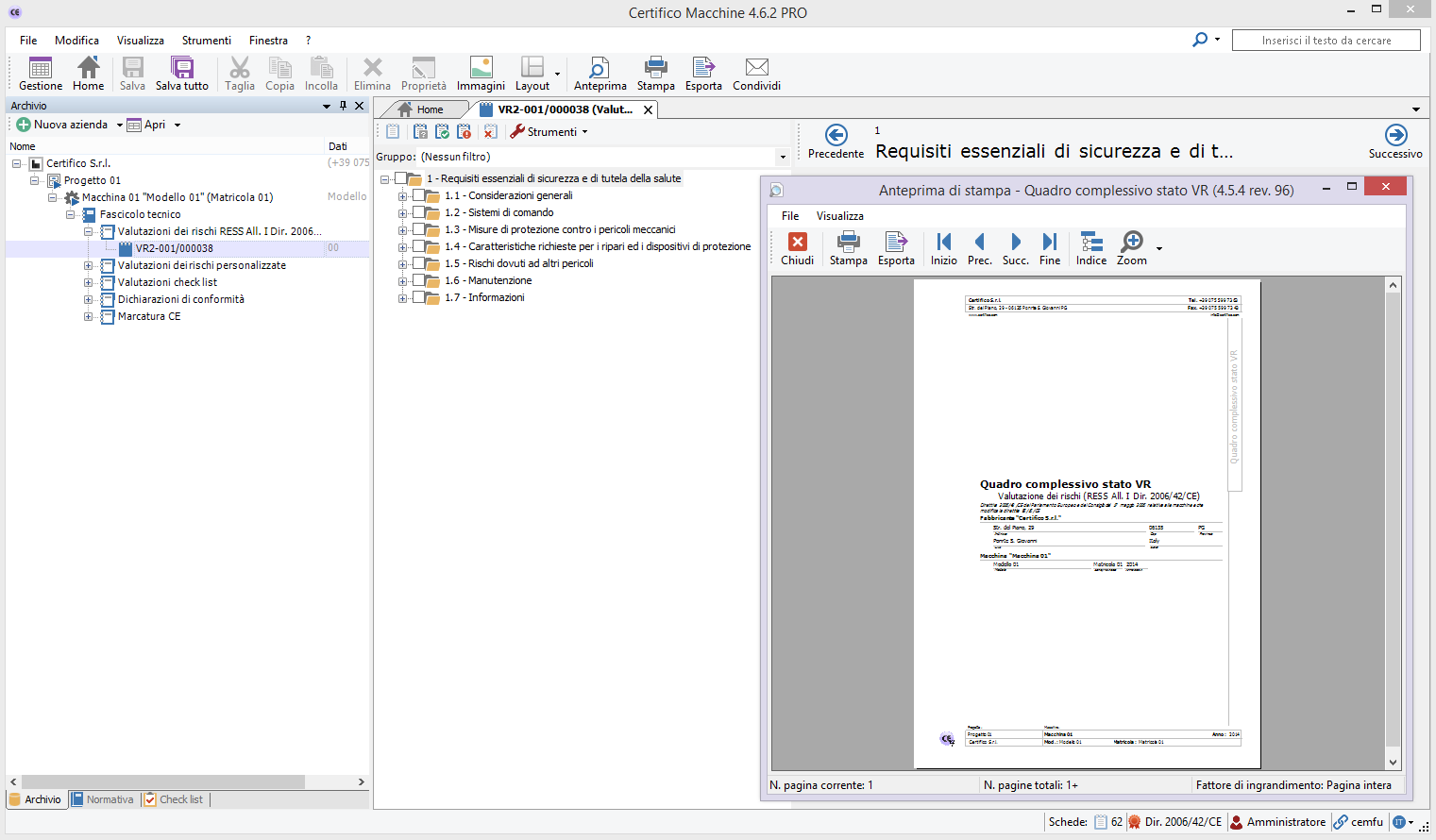The height and width of the screenshot is (840, 1436).
Task: Click Esporta in the print preview window
Action: (x=896, y=248)
